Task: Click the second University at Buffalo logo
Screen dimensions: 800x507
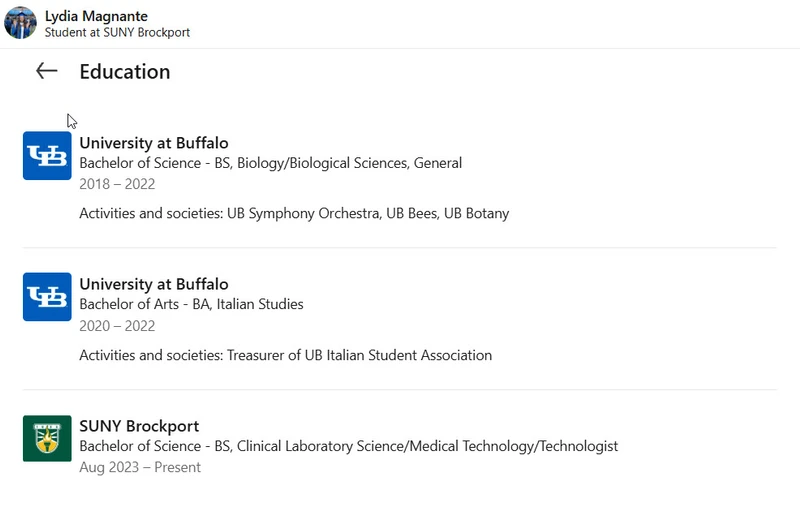Action: (47, 297)
